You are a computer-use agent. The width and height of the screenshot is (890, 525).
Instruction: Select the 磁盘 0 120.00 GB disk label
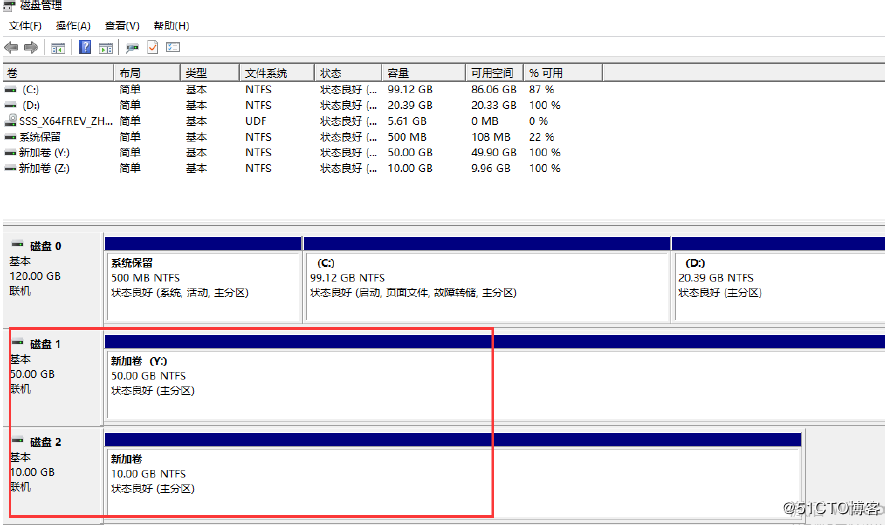(x=54, y=278)
